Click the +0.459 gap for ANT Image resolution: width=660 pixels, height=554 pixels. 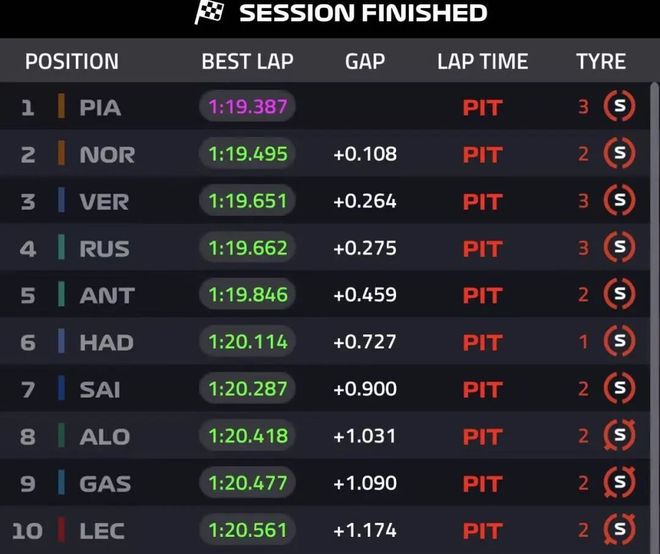point(365,295)
